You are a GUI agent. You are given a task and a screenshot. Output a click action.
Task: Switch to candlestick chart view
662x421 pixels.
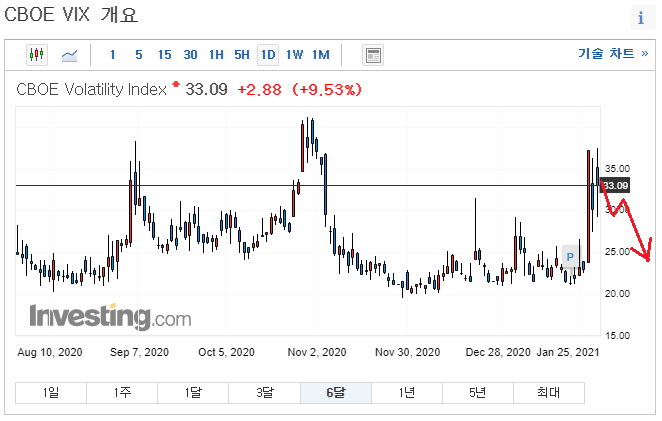[x=37, y=55]
